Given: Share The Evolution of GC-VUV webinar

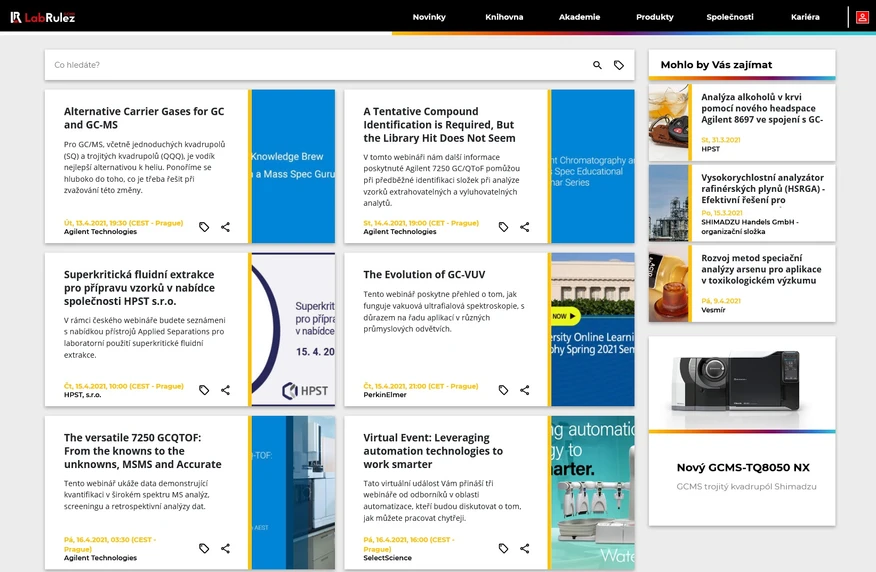Looking at the screenshot, I should click(525, 390).
